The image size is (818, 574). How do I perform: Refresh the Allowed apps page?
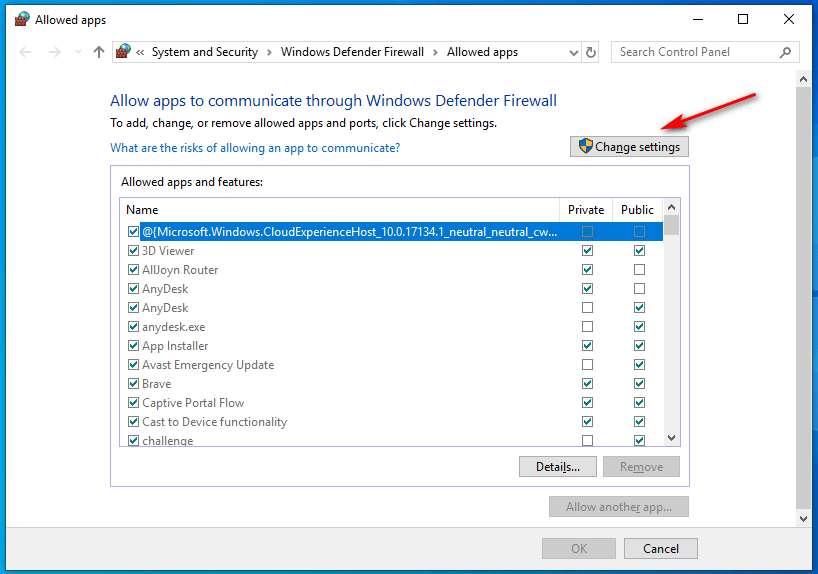(591, 52)
